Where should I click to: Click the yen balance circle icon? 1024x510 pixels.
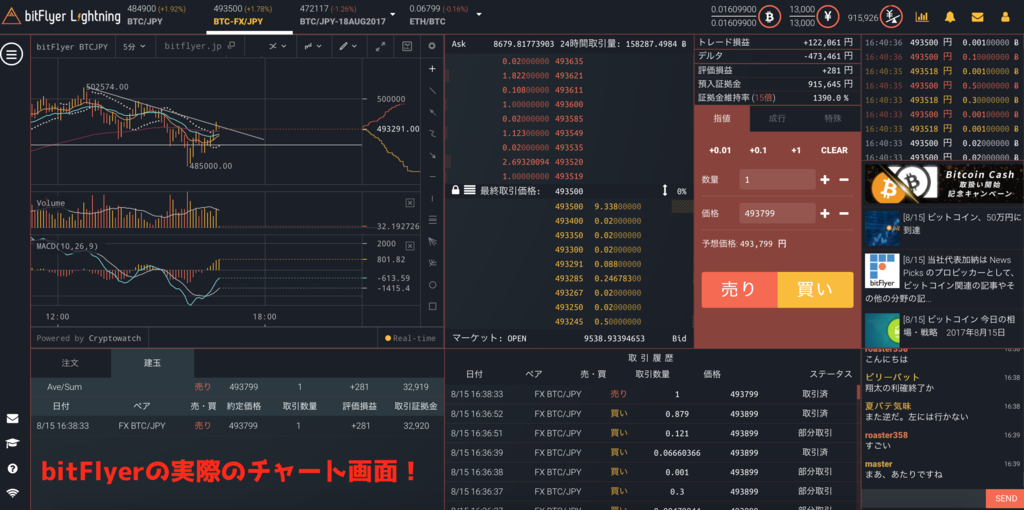tap(827, 16)
